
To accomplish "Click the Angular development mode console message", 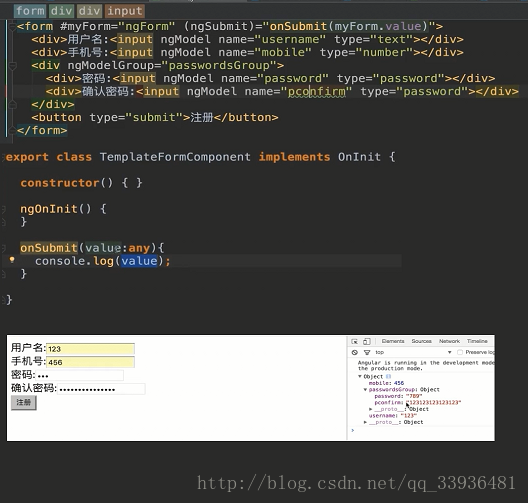I will (426, 366).
